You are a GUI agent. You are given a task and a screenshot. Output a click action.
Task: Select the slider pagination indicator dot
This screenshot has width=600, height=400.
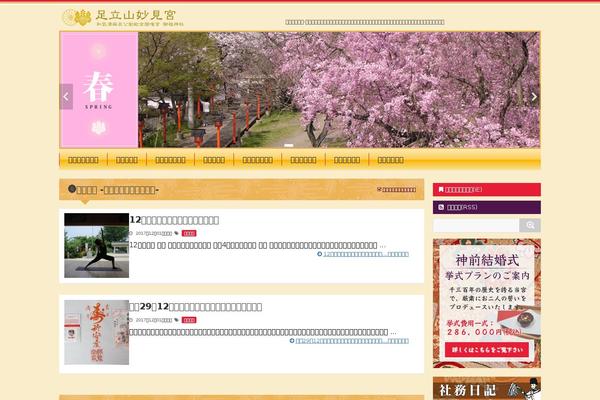tap(289, 145)
